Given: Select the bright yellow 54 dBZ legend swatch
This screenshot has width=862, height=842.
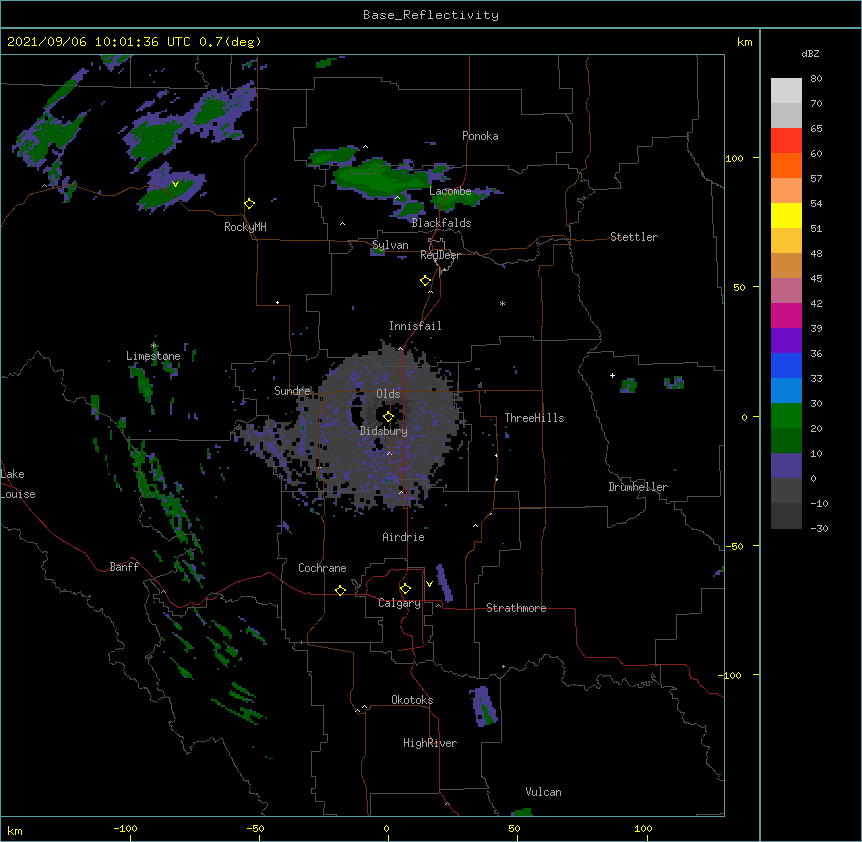Looking at the screenshot, I should coord(786,215).
